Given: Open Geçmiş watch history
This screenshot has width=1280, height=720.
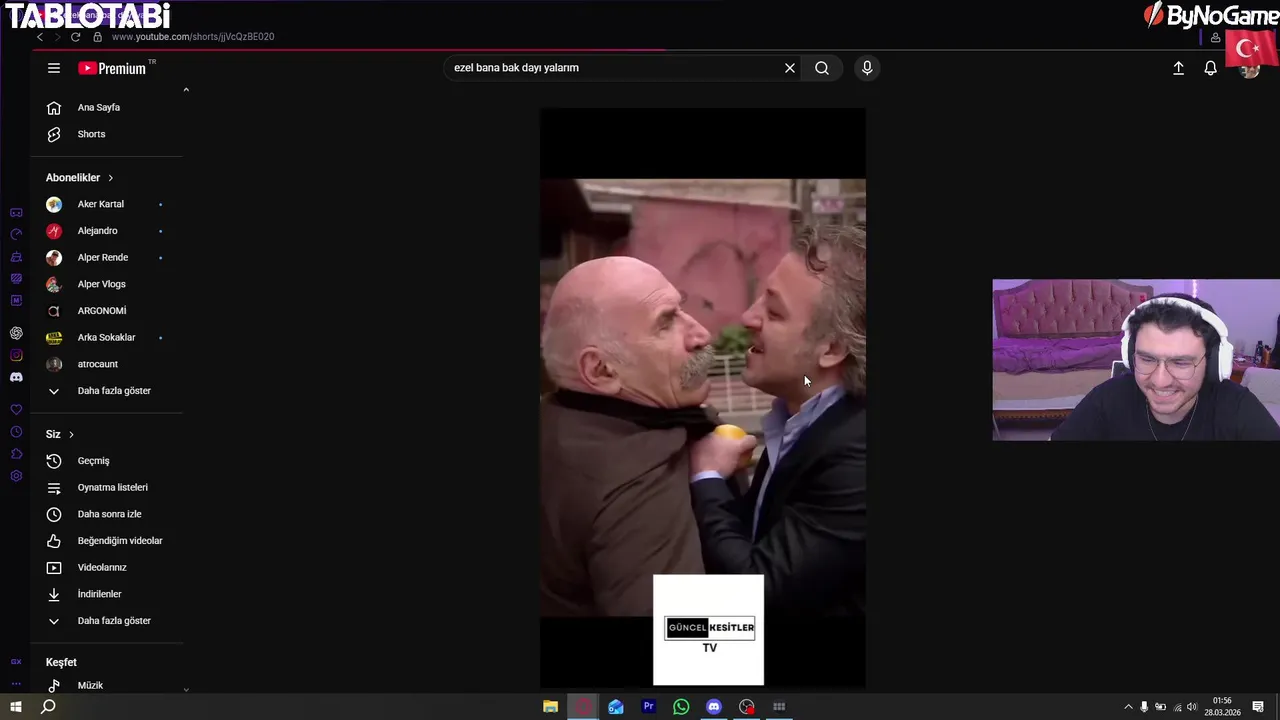Looking at the screenshot, I should pyautogui.click(x=106, y=461).
